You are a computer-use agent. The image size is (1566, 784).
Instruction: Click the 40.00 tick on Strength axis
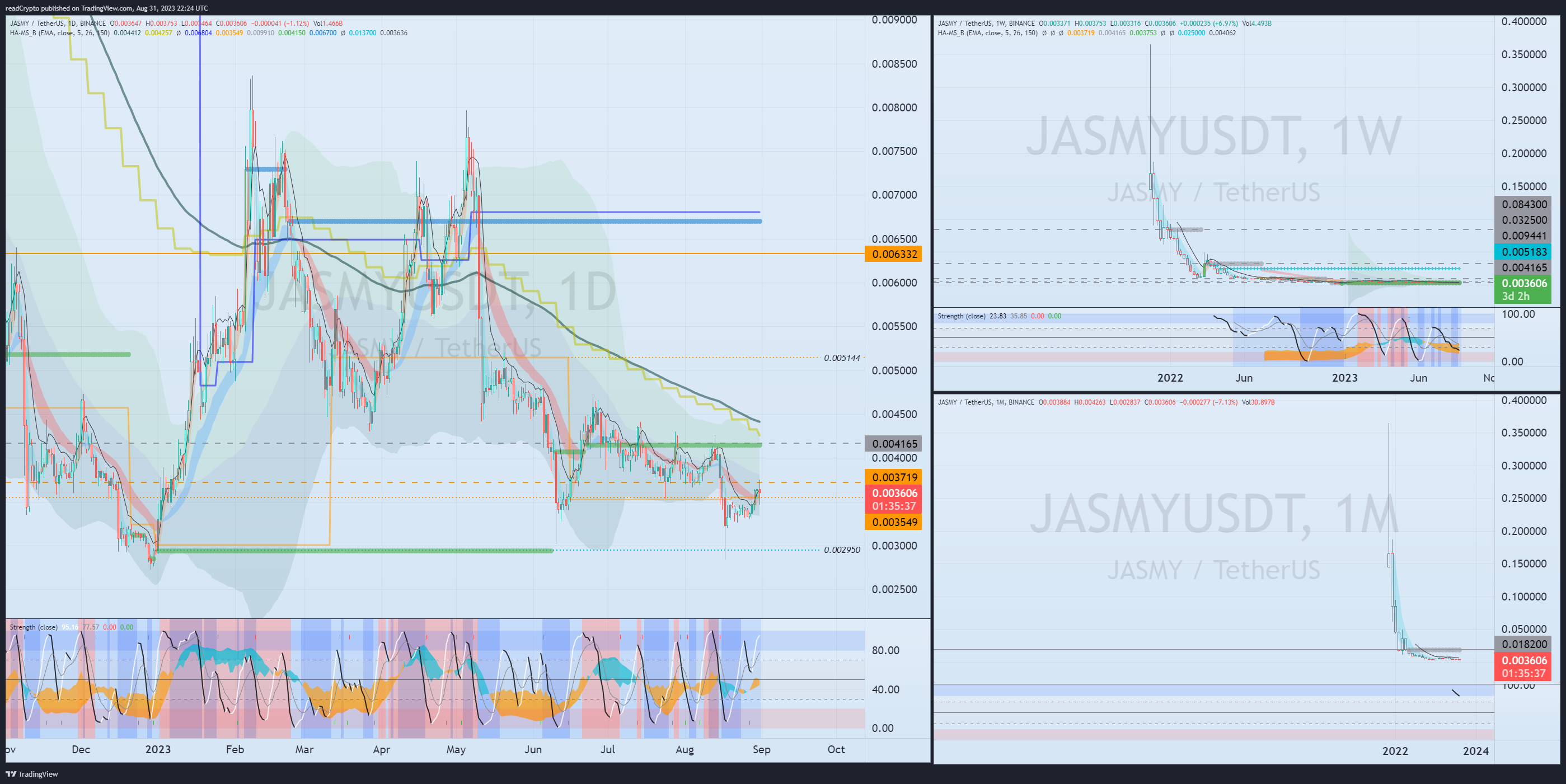tap(885, 689)
